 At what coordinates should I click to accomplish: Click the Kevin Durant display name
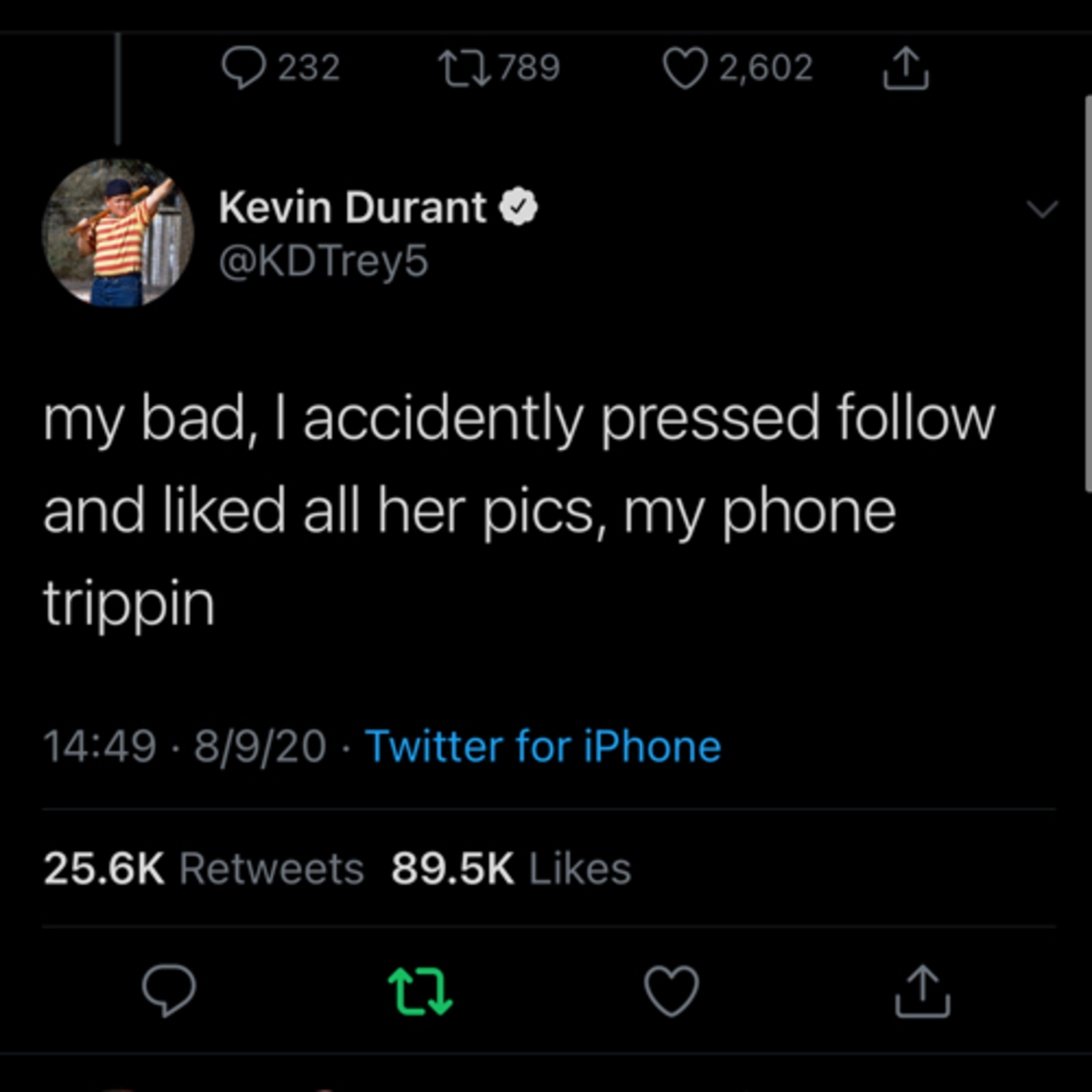(x=353, y=207)
